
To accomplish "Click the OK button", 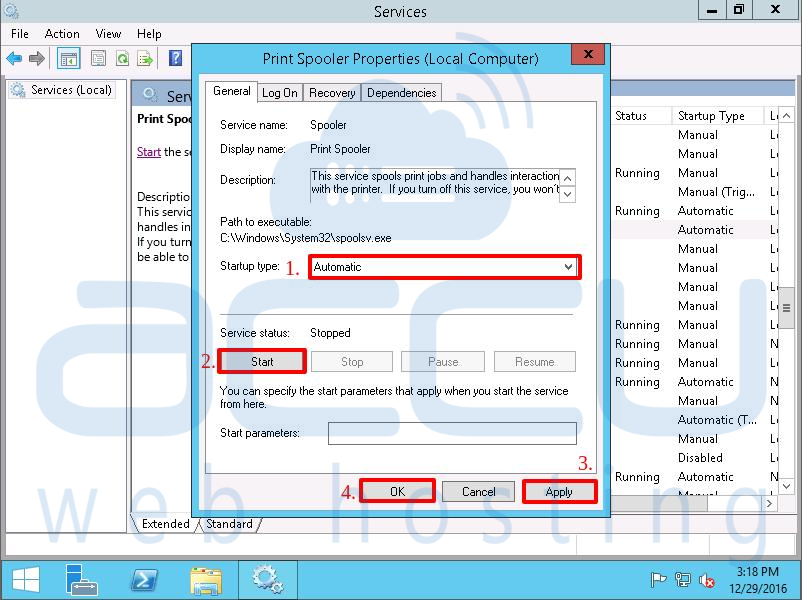I will point(397,492).
